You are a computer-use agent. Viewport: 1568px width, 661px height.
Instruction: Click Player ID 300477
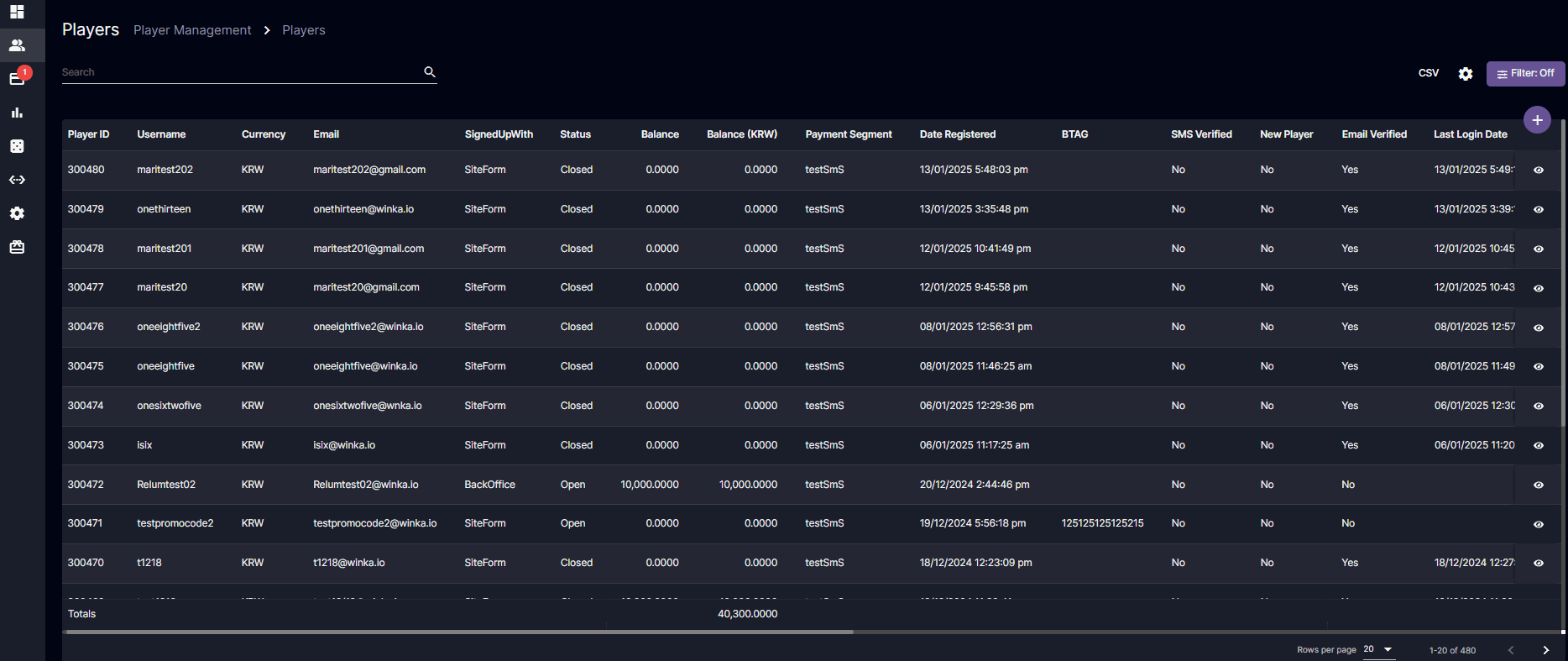coord(86,287)
